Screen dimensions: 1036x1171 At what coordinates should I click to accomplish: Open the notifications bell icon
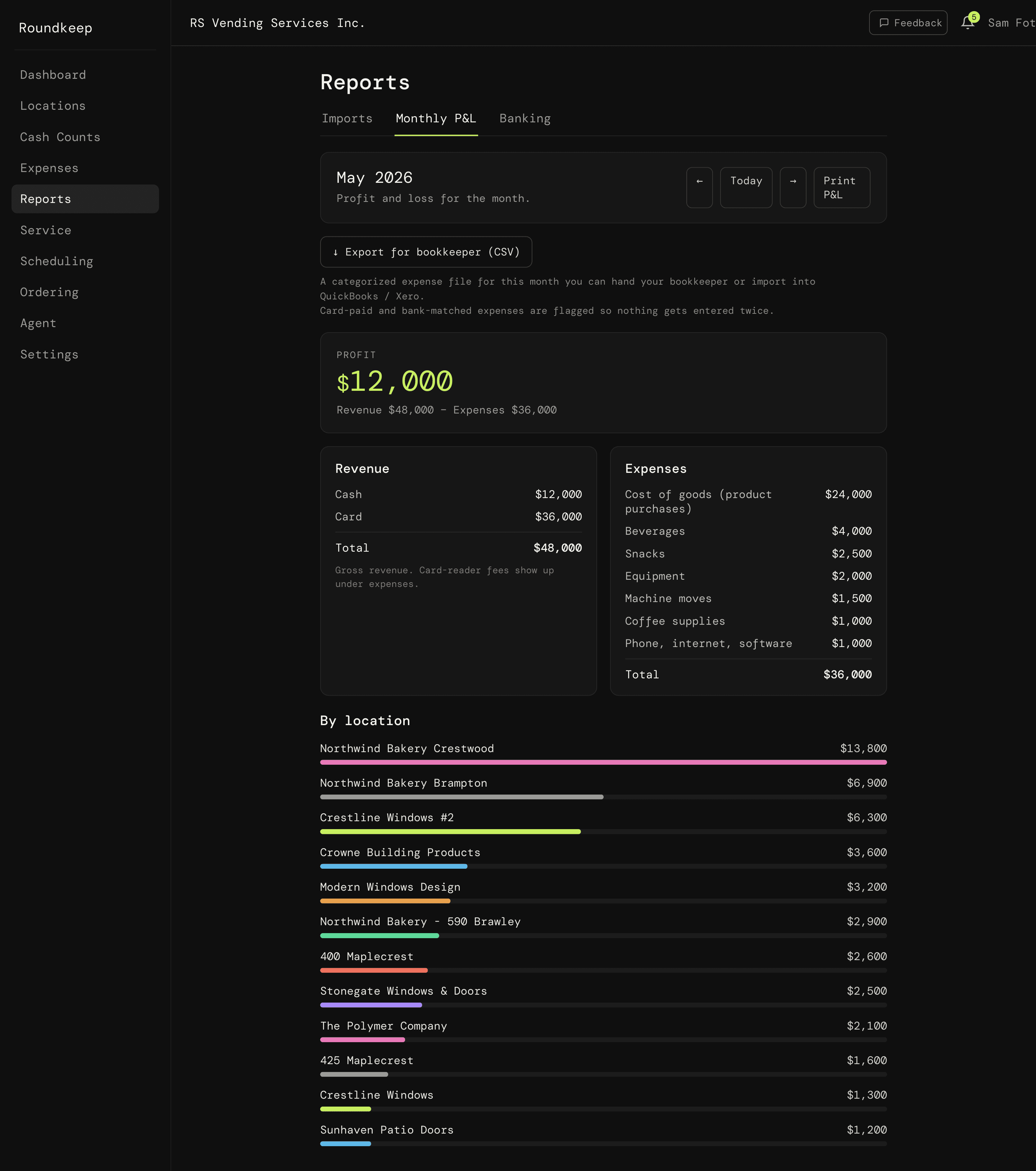(967, 23)
